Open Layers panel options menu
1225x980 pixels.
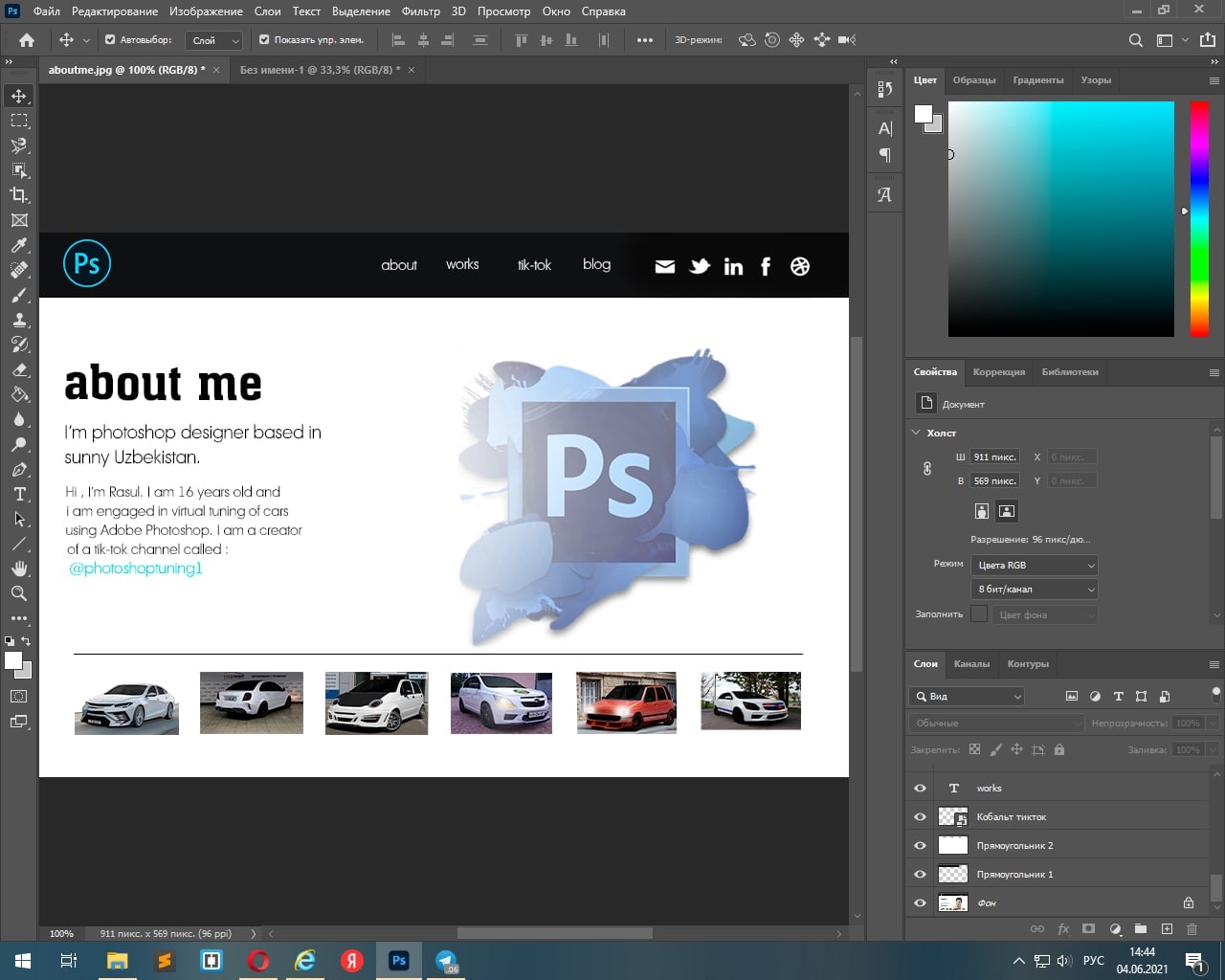[x=1214, y=664]
